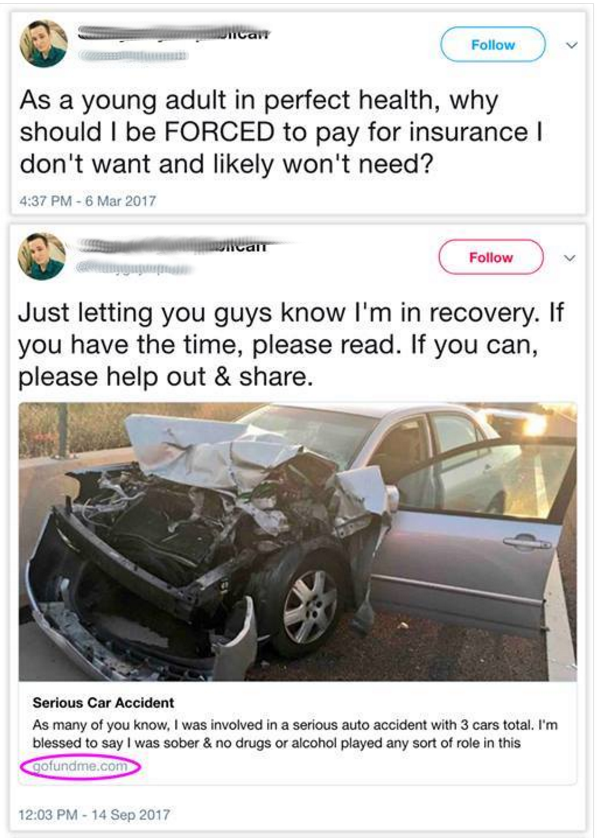The width and height of the screenshot is (598, 838).
Task: Click the blurred display name on second tweet
Action: [174, 246]
